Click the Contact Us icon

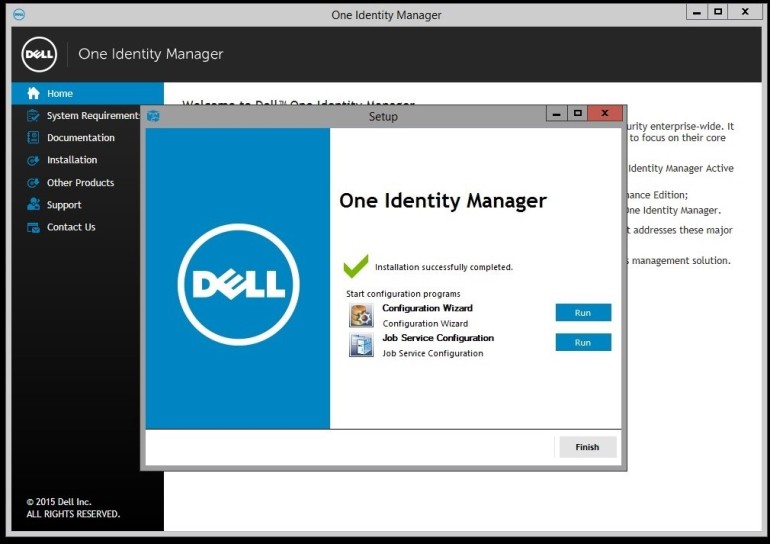click(33, 227)
